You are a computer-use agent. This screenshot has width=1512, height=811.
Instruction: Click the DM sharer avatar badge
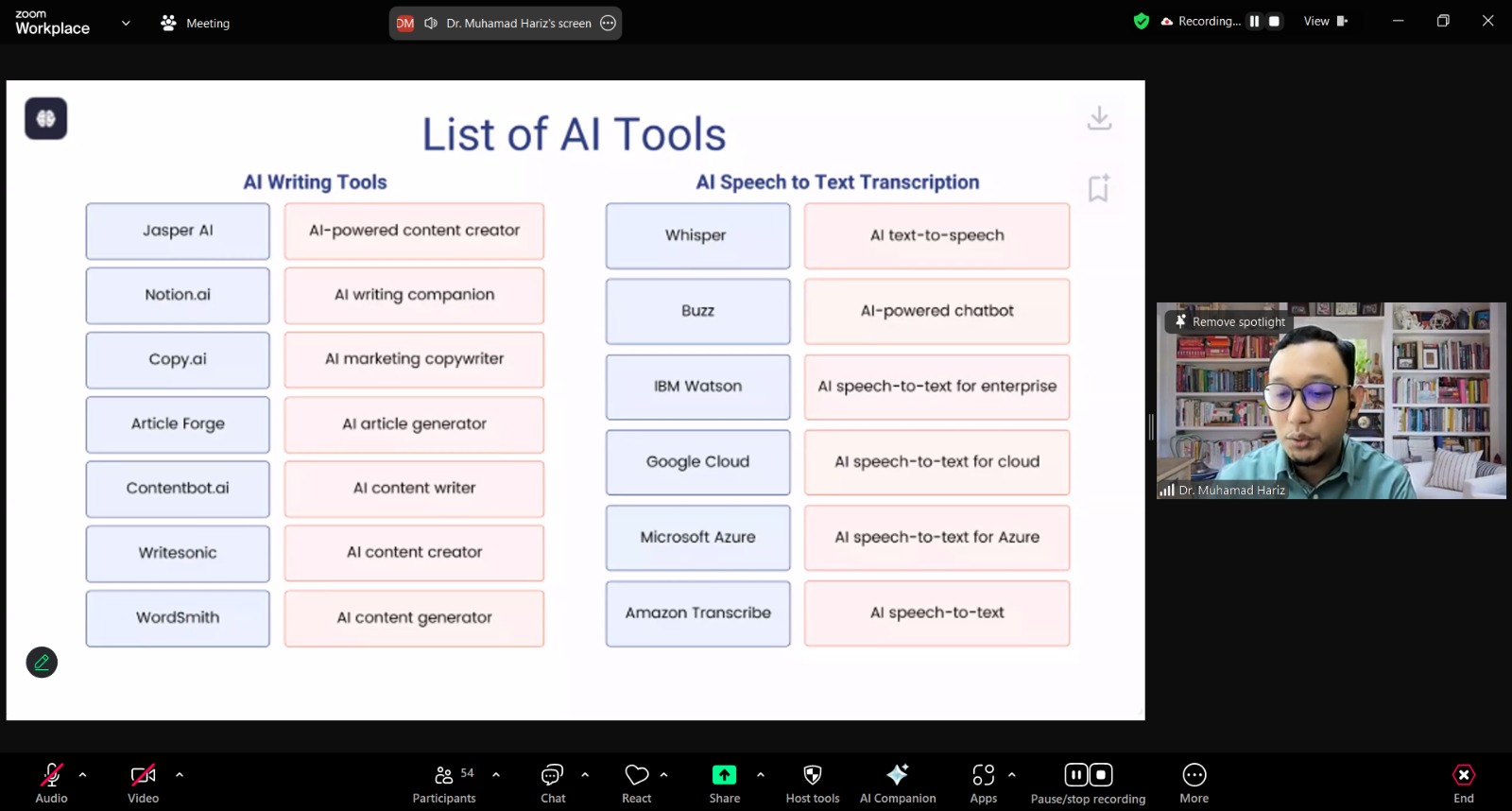tap(405, 23)
